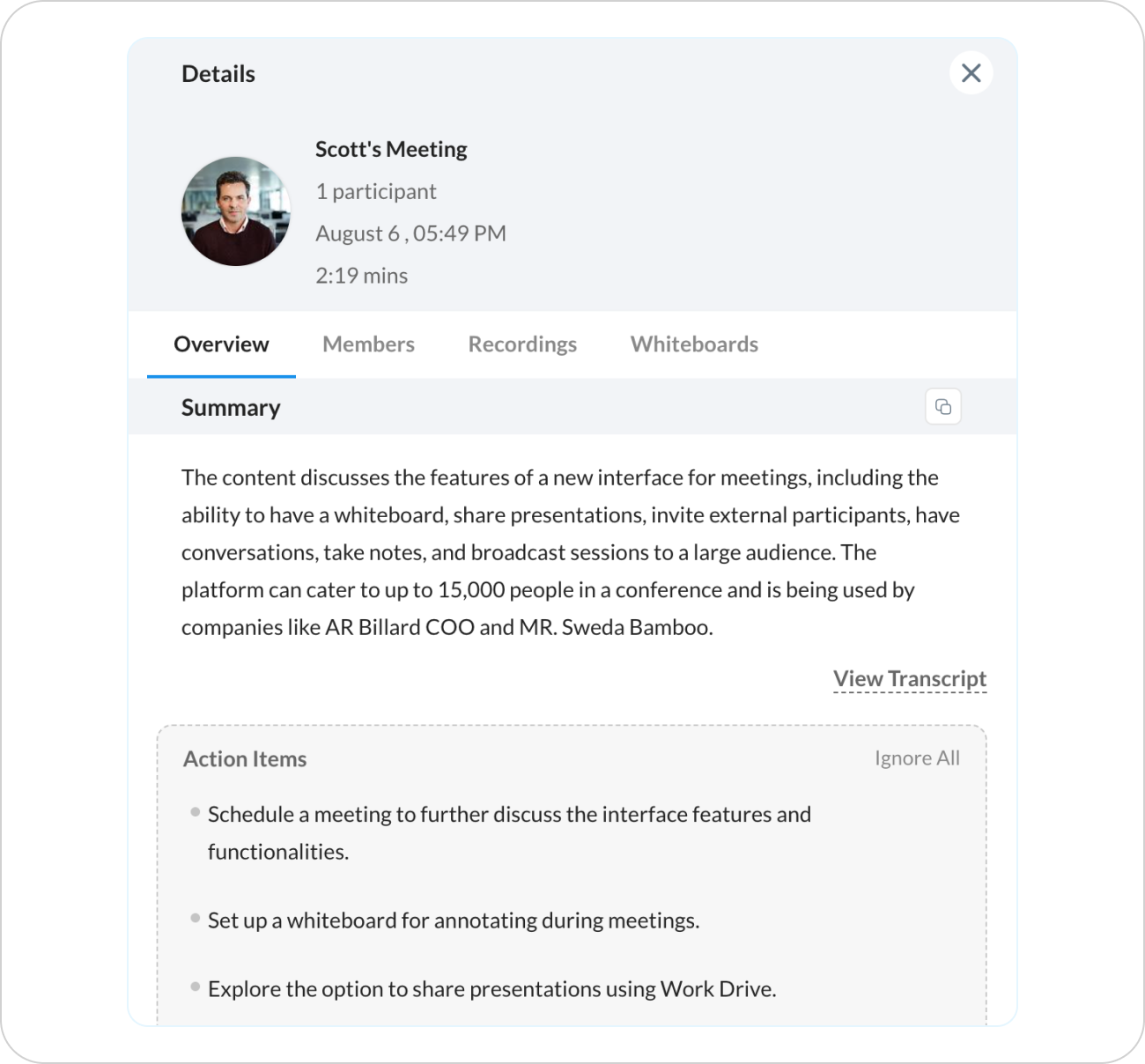This screenshot has width=1145, height=1064.
Task: Click the August 6 meeting date text
Action: click(x=410, y=233)
